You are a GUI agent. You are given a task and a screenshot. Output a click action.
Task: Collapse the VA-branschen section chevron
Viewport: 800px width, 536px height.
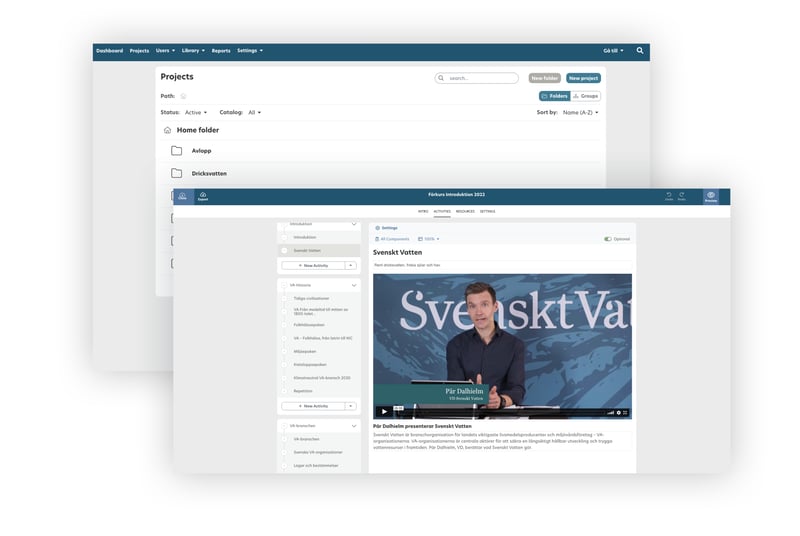[x=354, y=426]
